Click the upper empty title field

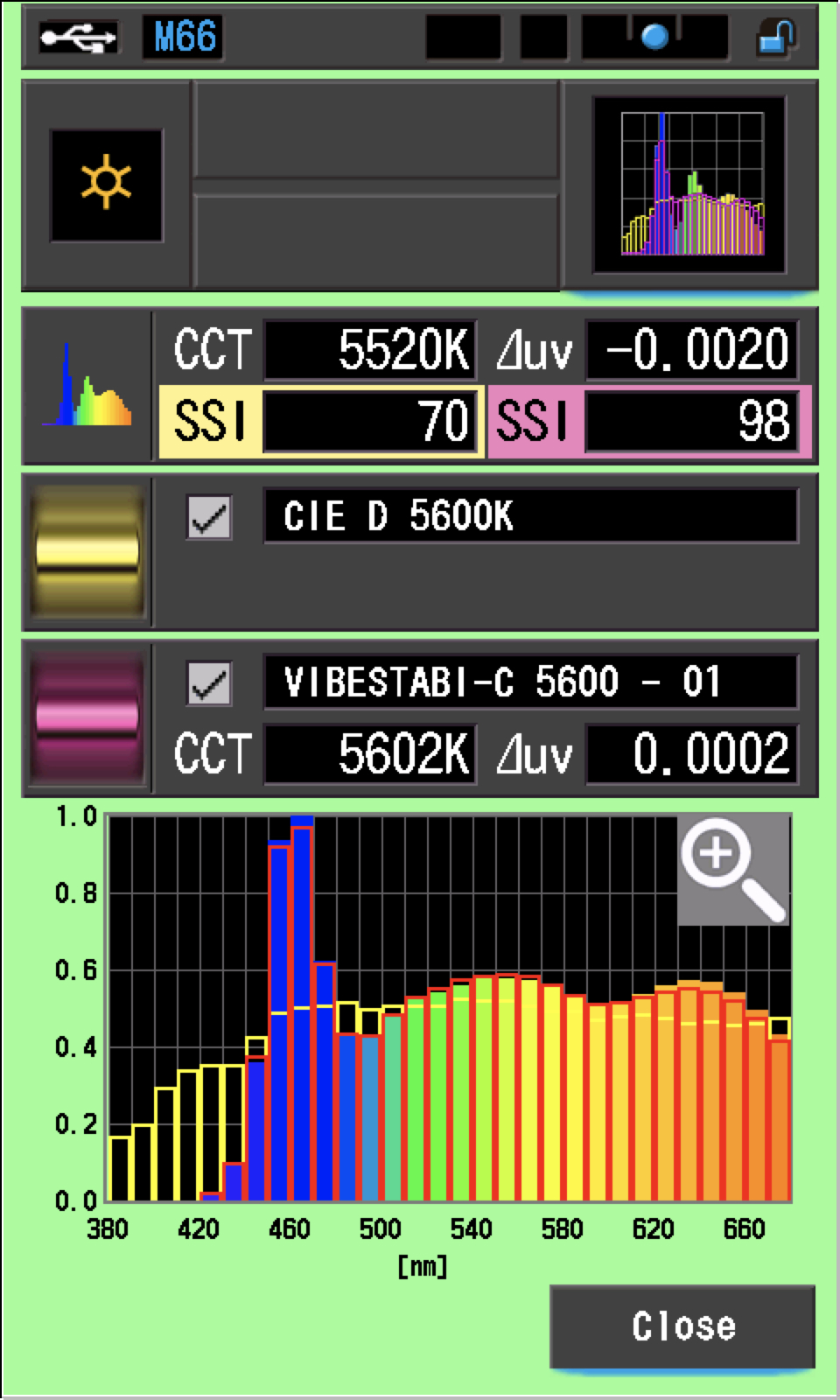point(375,129)
